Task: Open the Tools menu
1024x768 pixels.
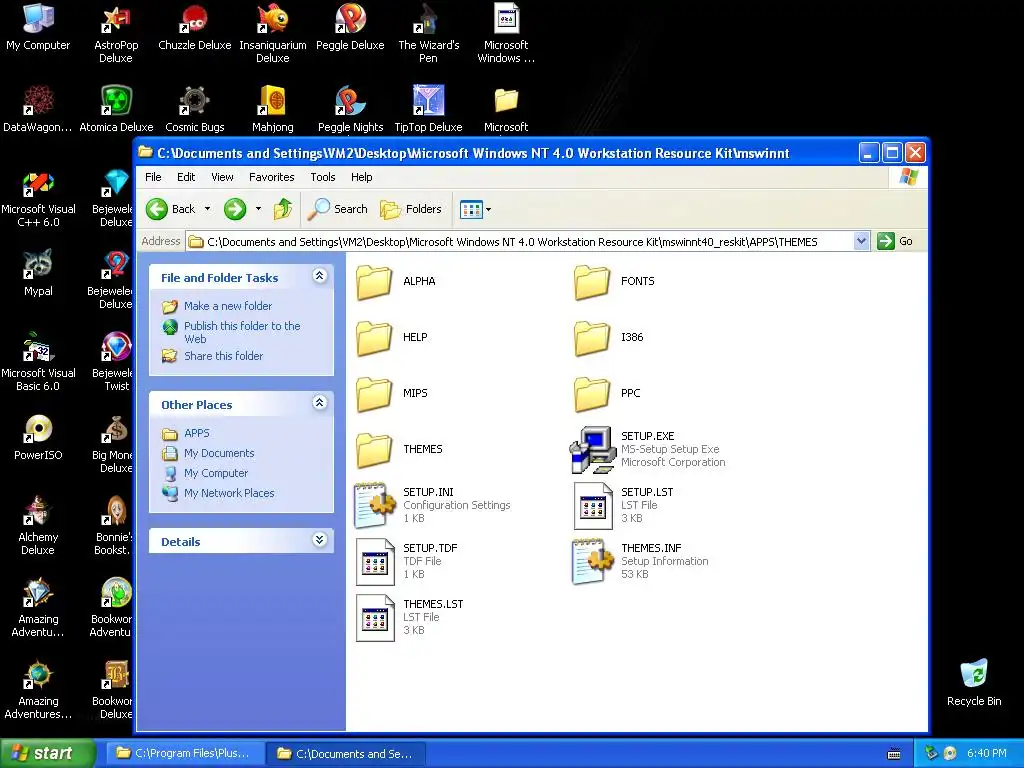Action: pyautogui.click(x=323, y=177)
